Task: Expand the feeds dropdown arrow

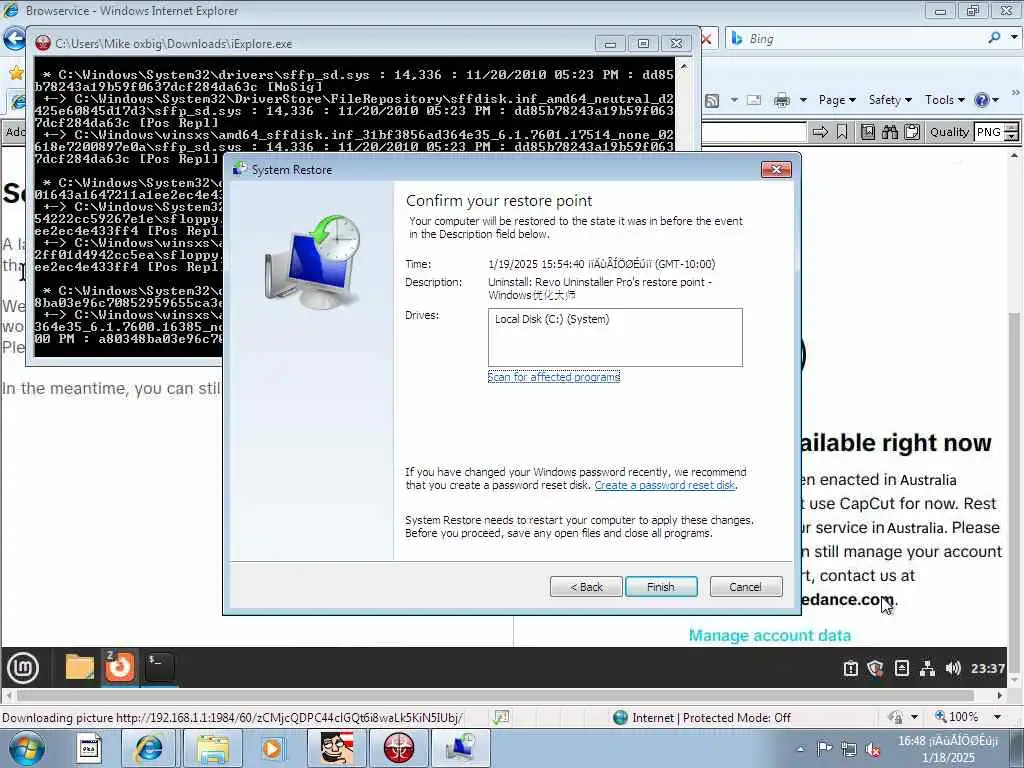Action: tap(734, 100)
